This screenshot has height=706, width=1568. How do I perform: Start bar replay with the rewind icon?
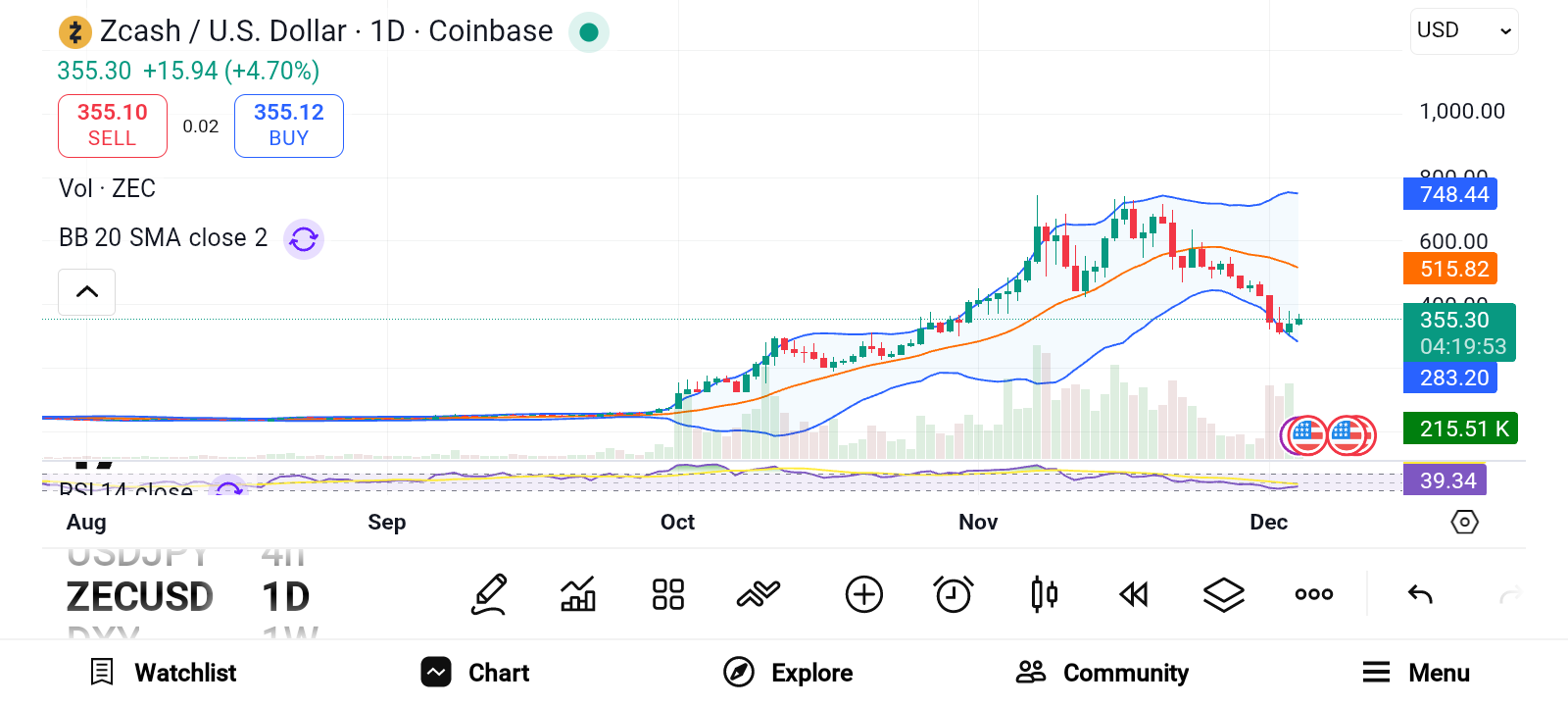point(1134,594)
